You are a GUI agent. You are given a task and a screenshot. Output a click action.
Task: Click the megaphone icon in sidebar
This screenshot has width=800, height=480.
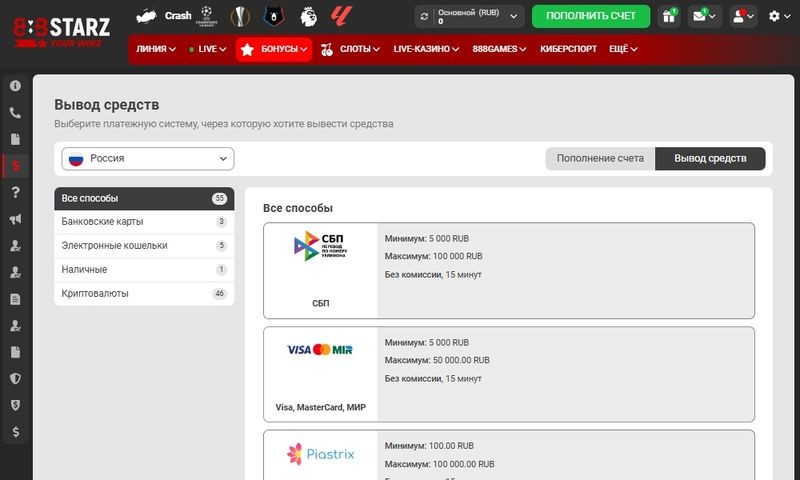15,219
